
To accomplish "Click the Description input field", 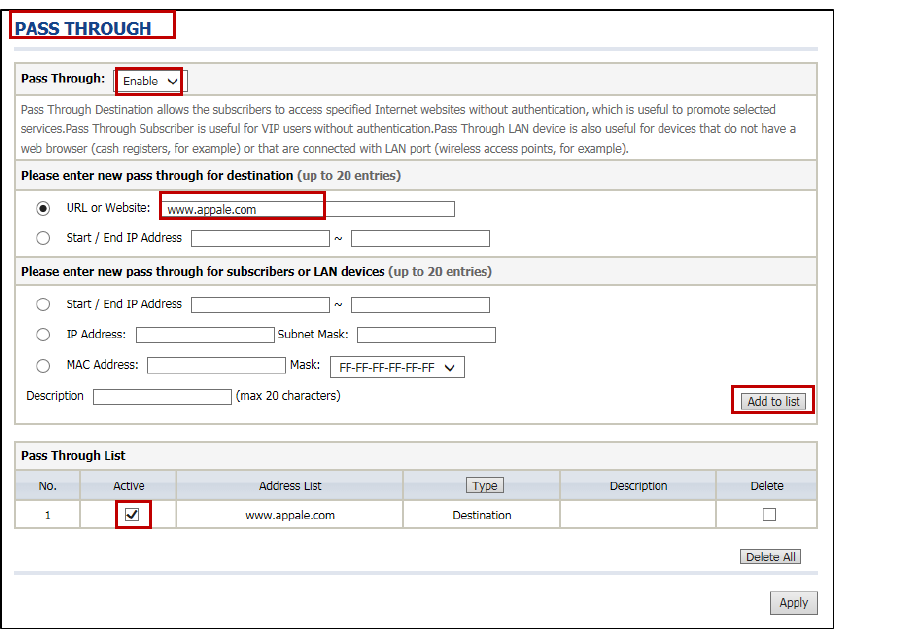I will click(162, 397).
